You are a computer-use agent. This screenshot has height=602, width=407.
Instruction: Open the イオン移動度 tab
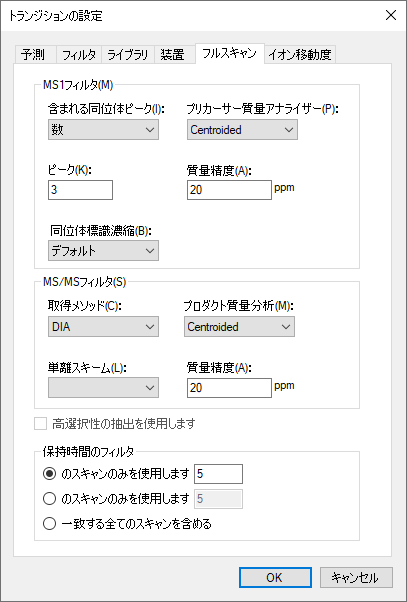click(300, 55)
